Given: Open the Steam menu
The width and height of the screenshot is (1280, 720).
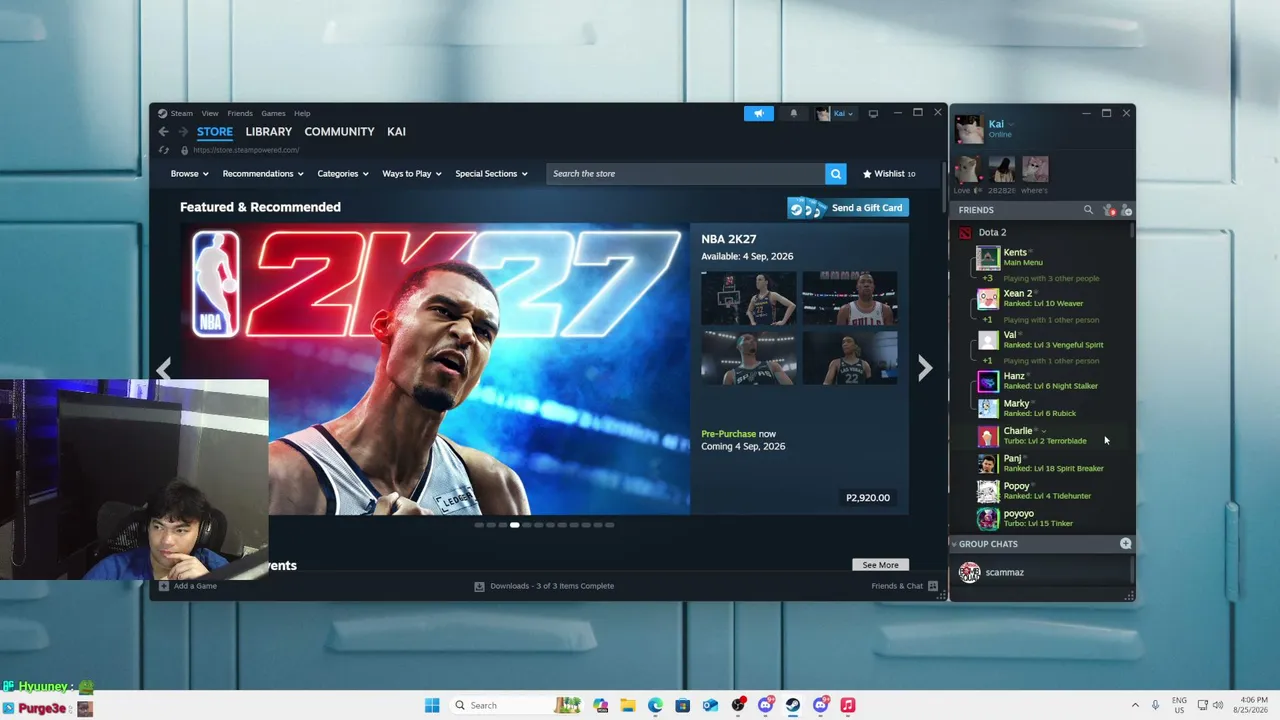Looking at the screenshot, I should point(181,113).
